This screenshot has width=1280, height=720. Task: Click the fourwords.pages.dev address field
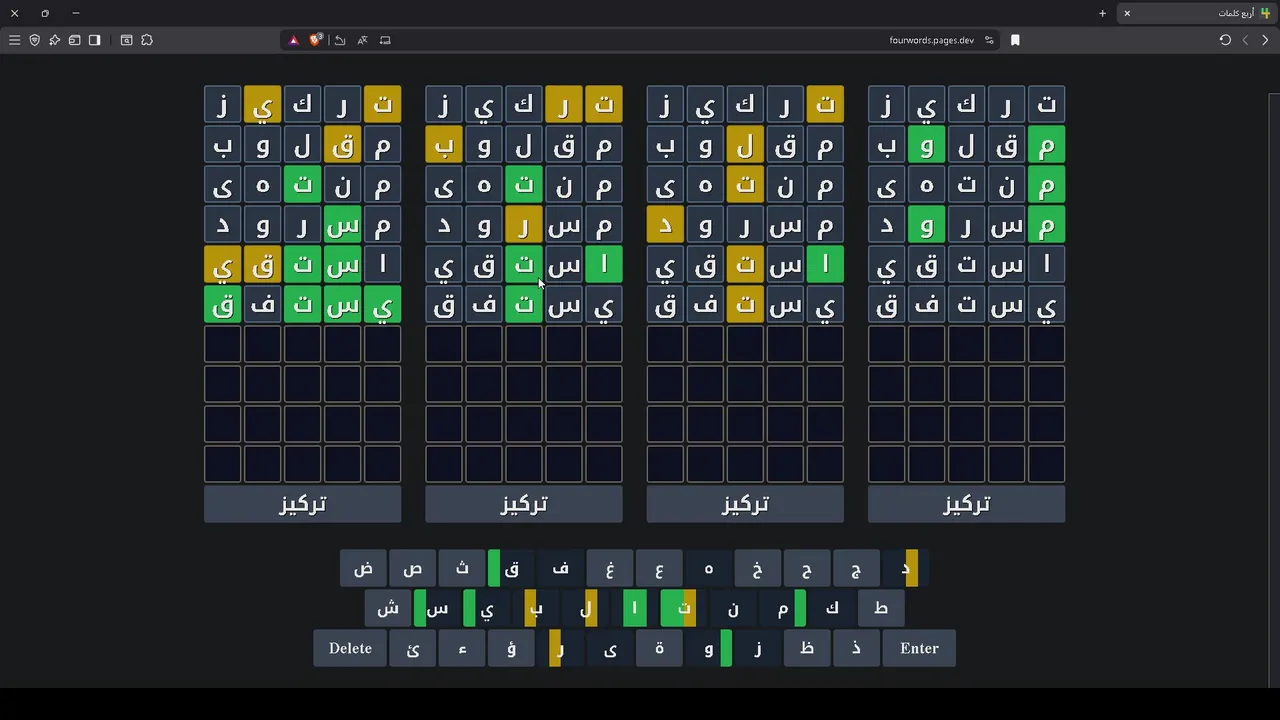[931, 40]
